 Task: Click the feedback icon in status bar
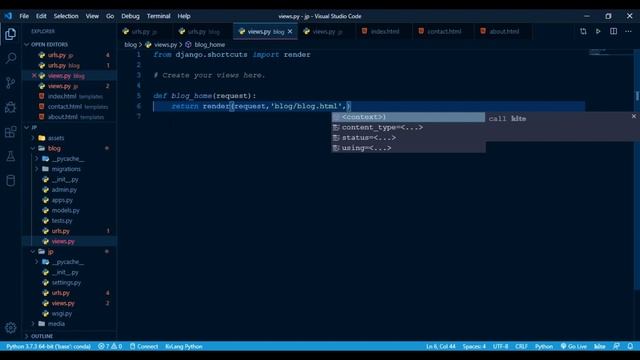click(616, 347)
